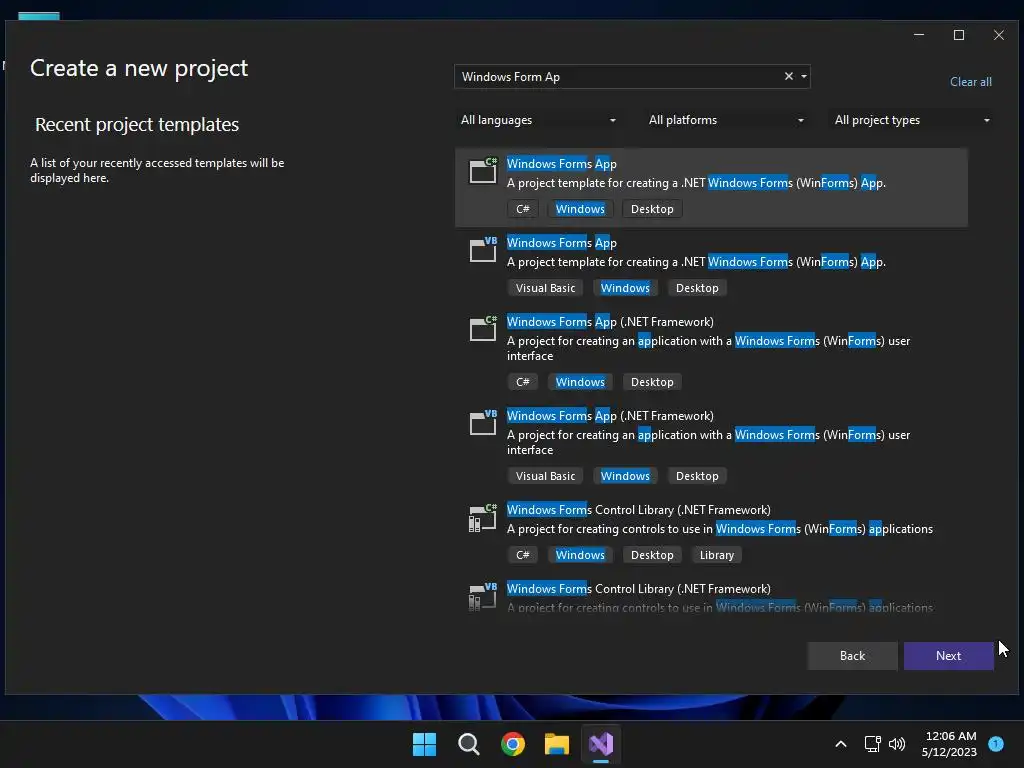Screen dimensions: 1024x768
Task: Minimize the Create a new project window
Action: point(919,35)
